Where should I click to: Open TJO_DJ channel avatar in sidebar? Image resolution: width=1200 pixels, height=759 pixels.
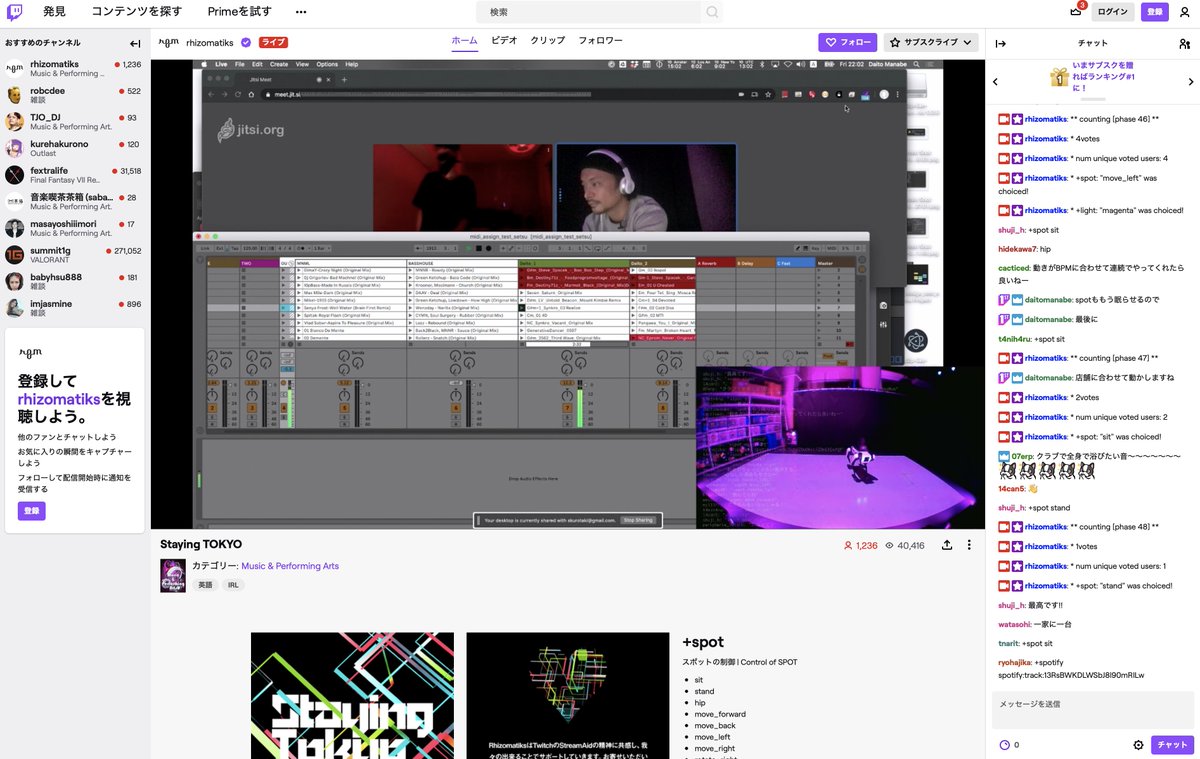14,122
